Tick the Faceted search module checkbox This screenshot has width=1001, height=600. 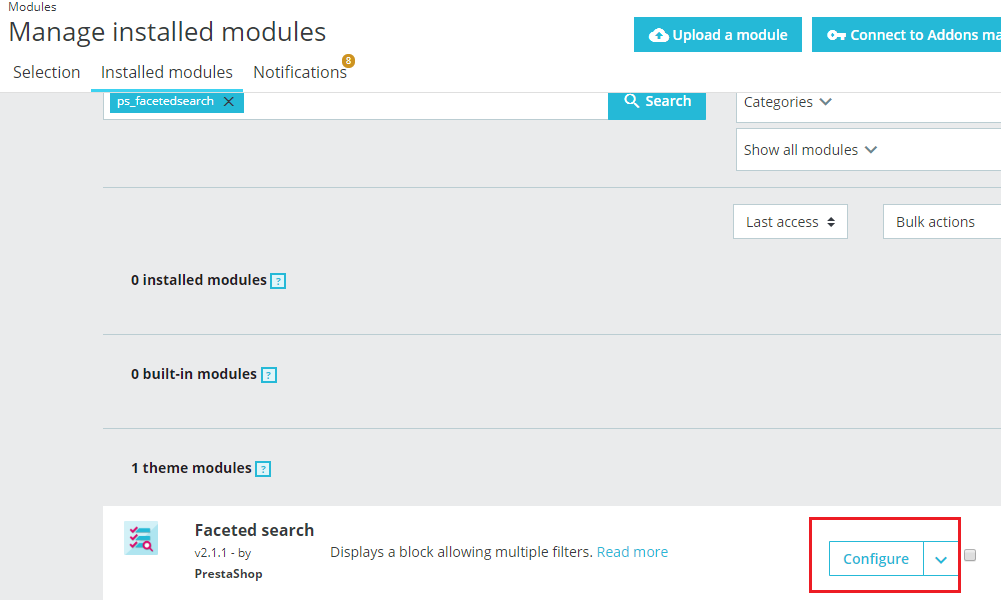tap(970, 555)
